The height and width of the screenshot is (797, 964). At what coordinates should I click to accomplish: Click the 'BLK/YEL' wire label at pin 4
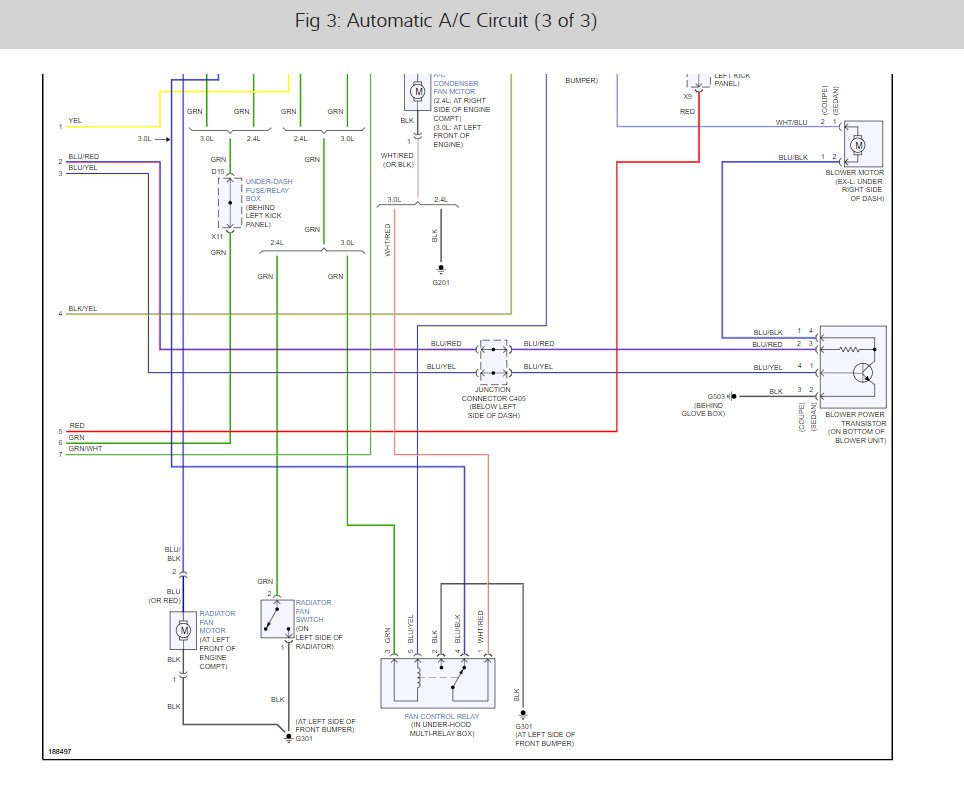82,309
